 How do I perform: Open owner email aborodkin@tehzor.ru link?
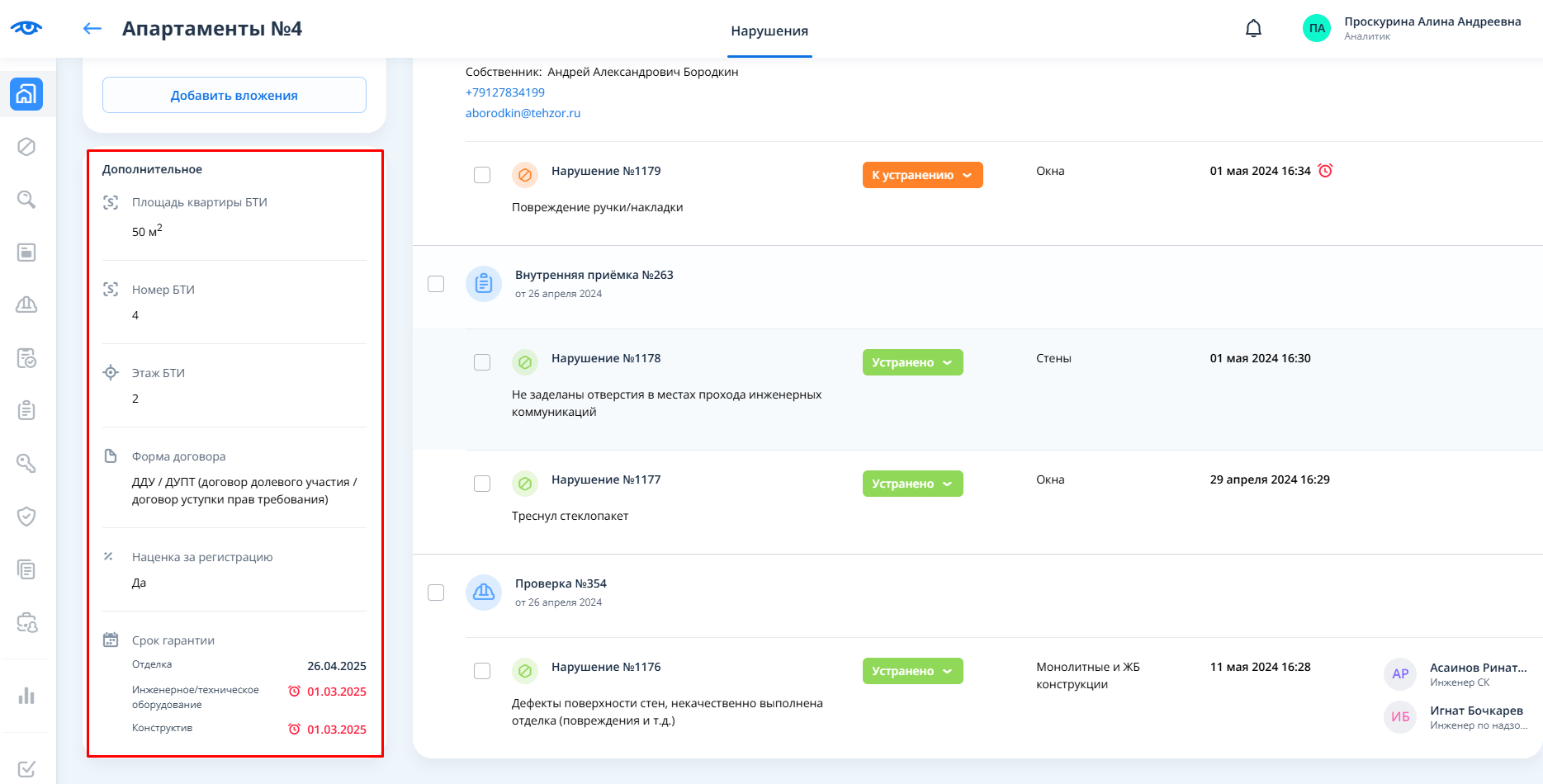523,113
